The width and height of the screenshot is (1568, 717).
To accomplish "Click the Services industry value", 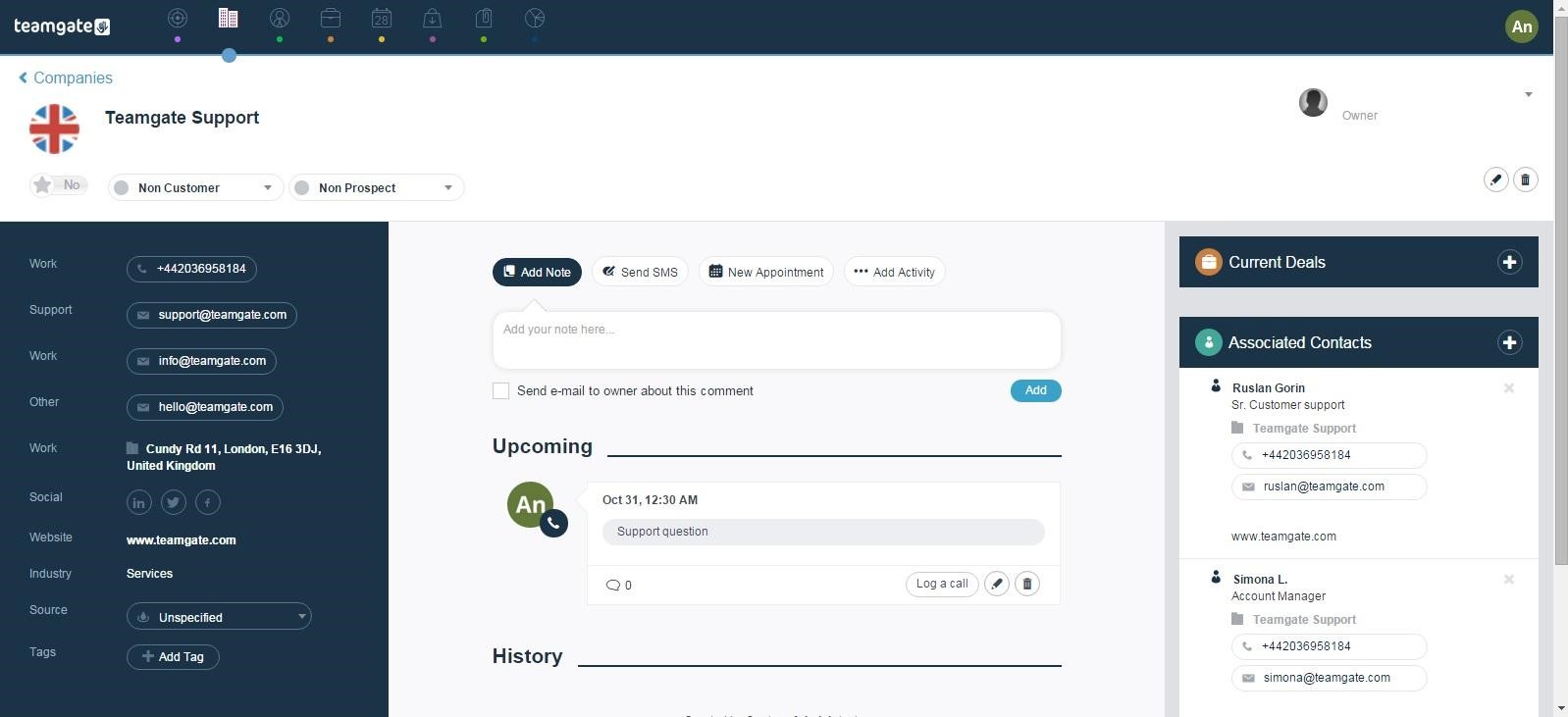I will tap(149, 574).
